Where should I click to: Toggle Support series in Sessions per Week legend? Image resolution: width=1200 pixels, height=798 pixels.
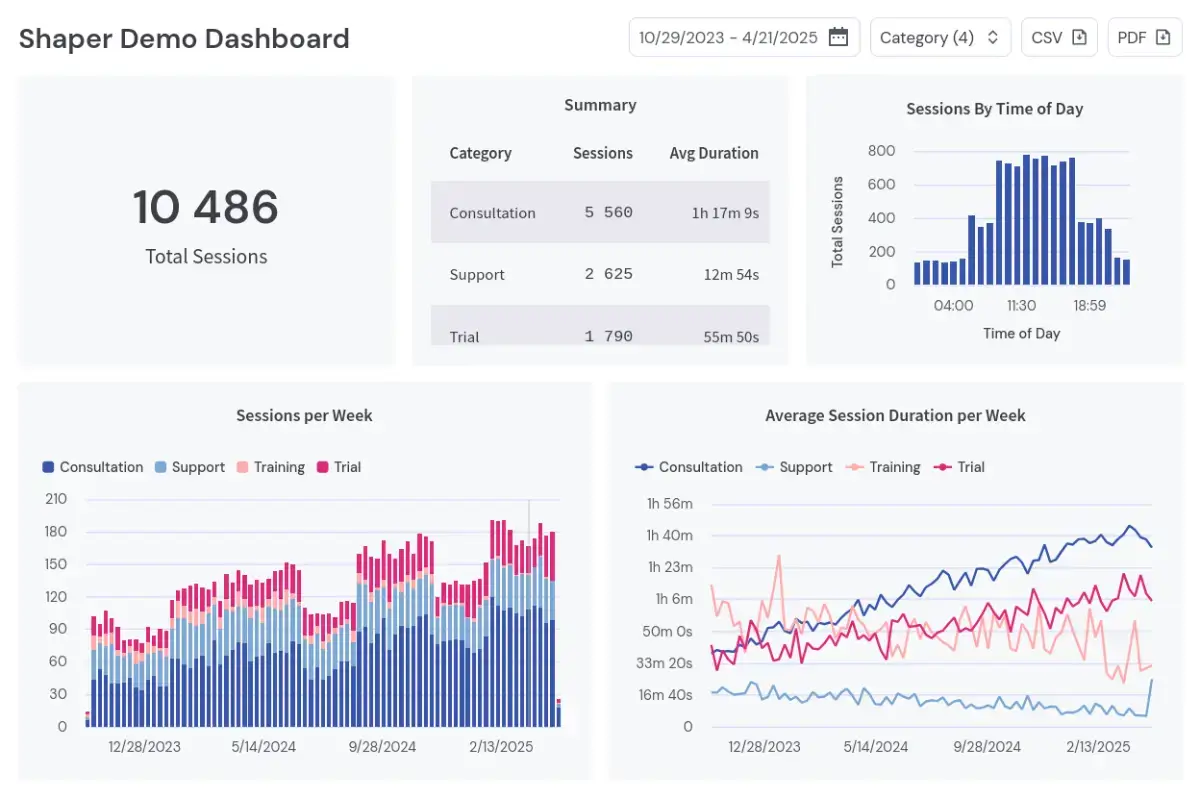coord(189,467)
